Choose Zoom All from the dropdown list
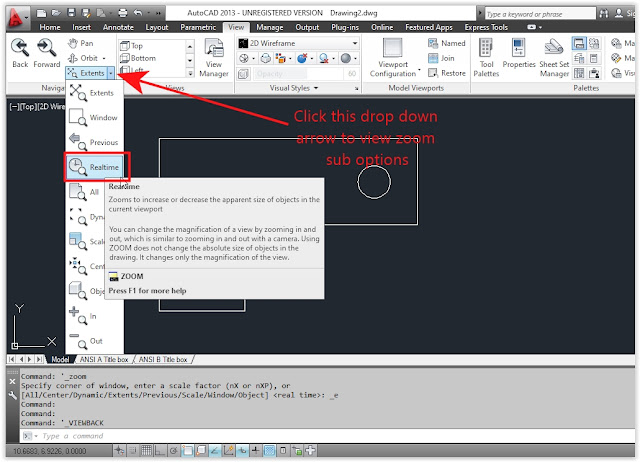The image size is (640, 462). click(86, 192)
